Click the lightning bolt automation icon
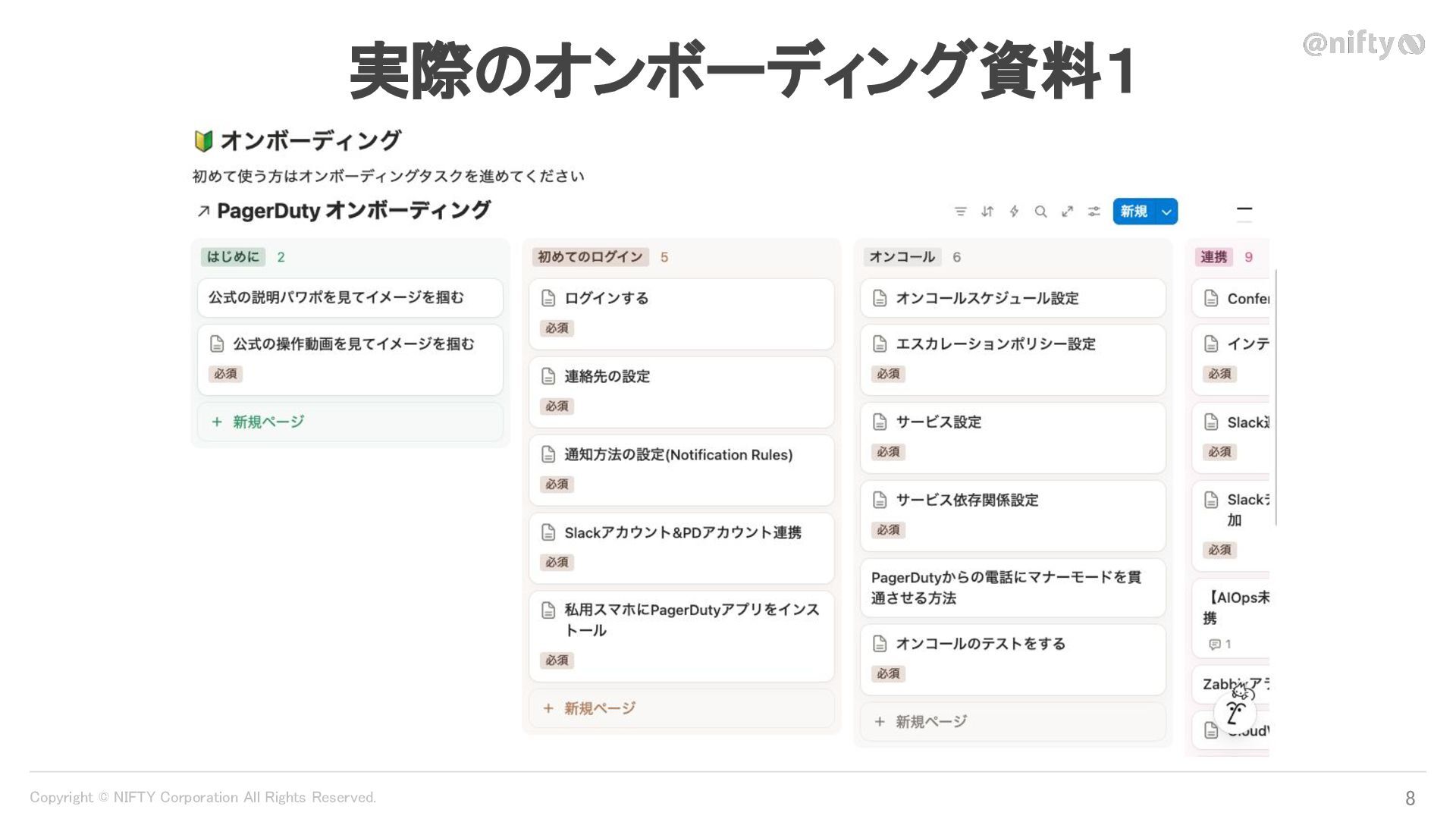This screenshot has width=1456, height=819. tap(1014, 212)
